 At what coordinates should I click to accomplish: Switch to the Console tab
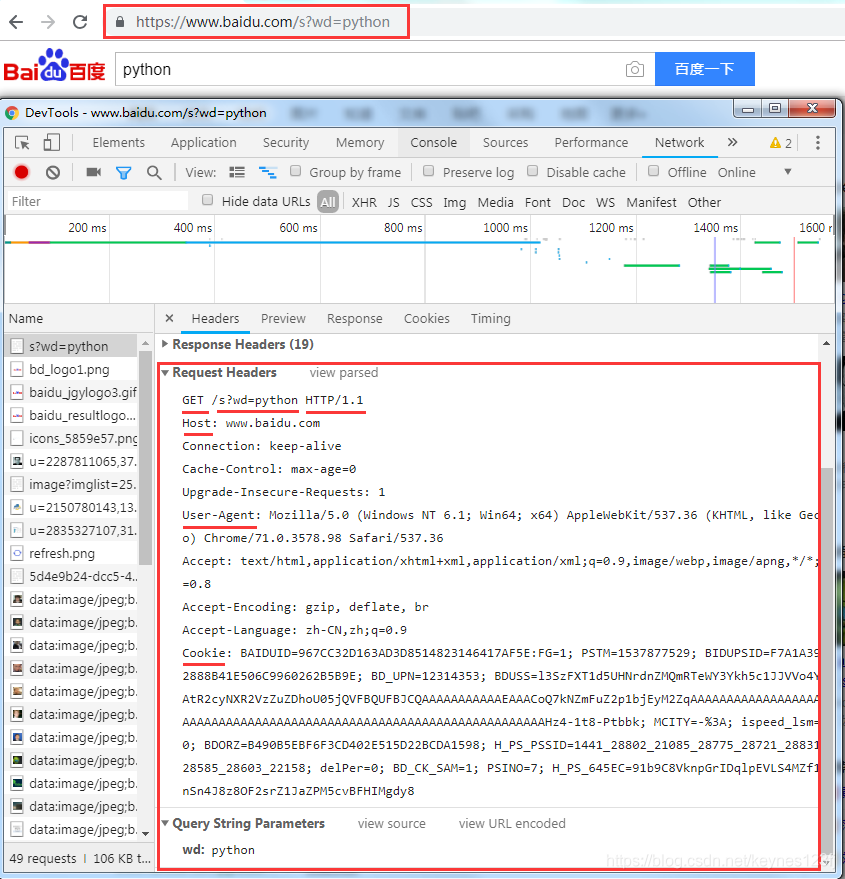point(433,142)
